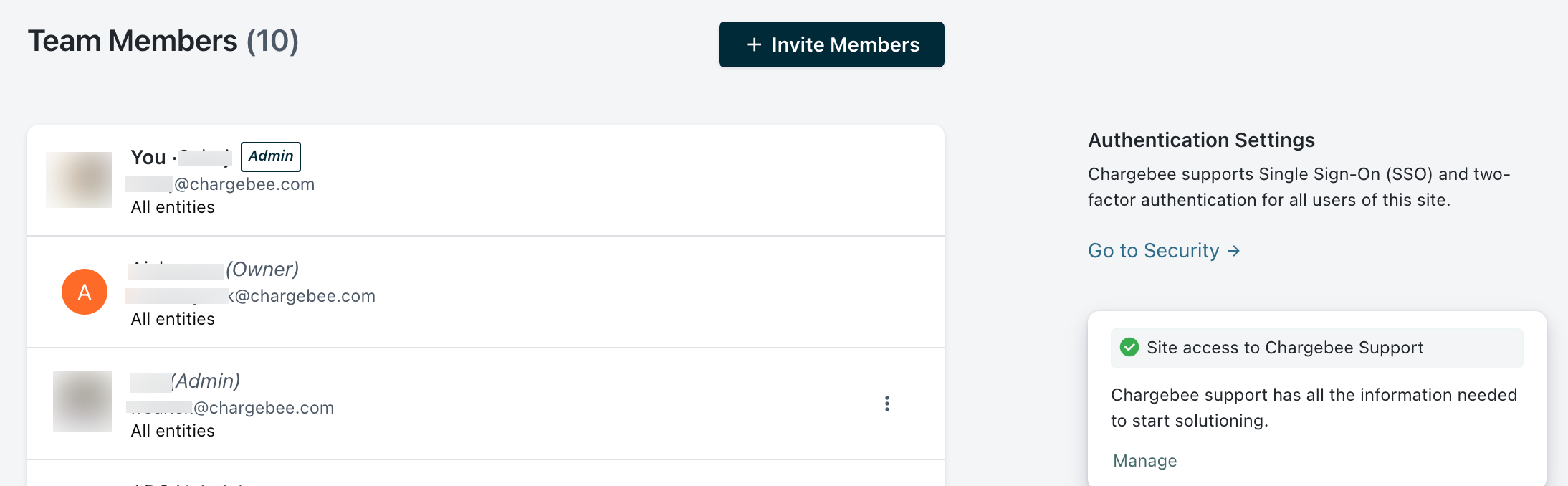This screenshot has width=1568, height=486.
Task: Click the plus icon on Invite Members
Action: 754,44
